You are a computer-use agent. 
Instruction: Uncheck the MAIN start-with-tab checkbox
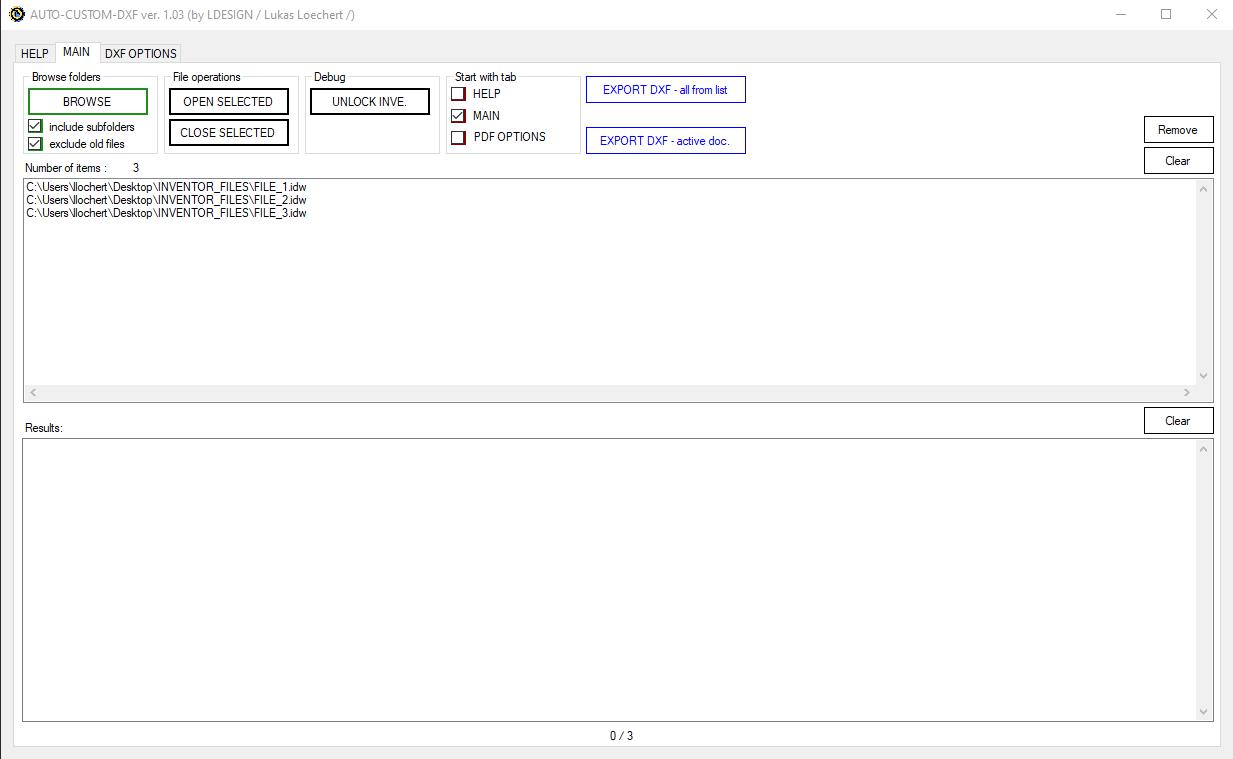[458, 115]
